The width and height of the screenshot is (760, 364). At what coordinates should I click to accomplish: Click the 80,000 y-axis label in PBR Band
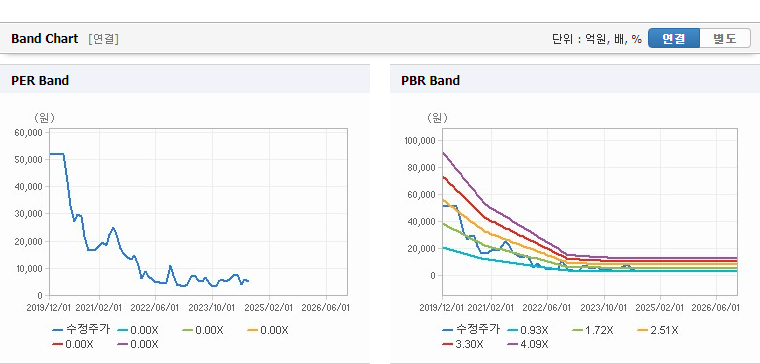click(421, 168)
